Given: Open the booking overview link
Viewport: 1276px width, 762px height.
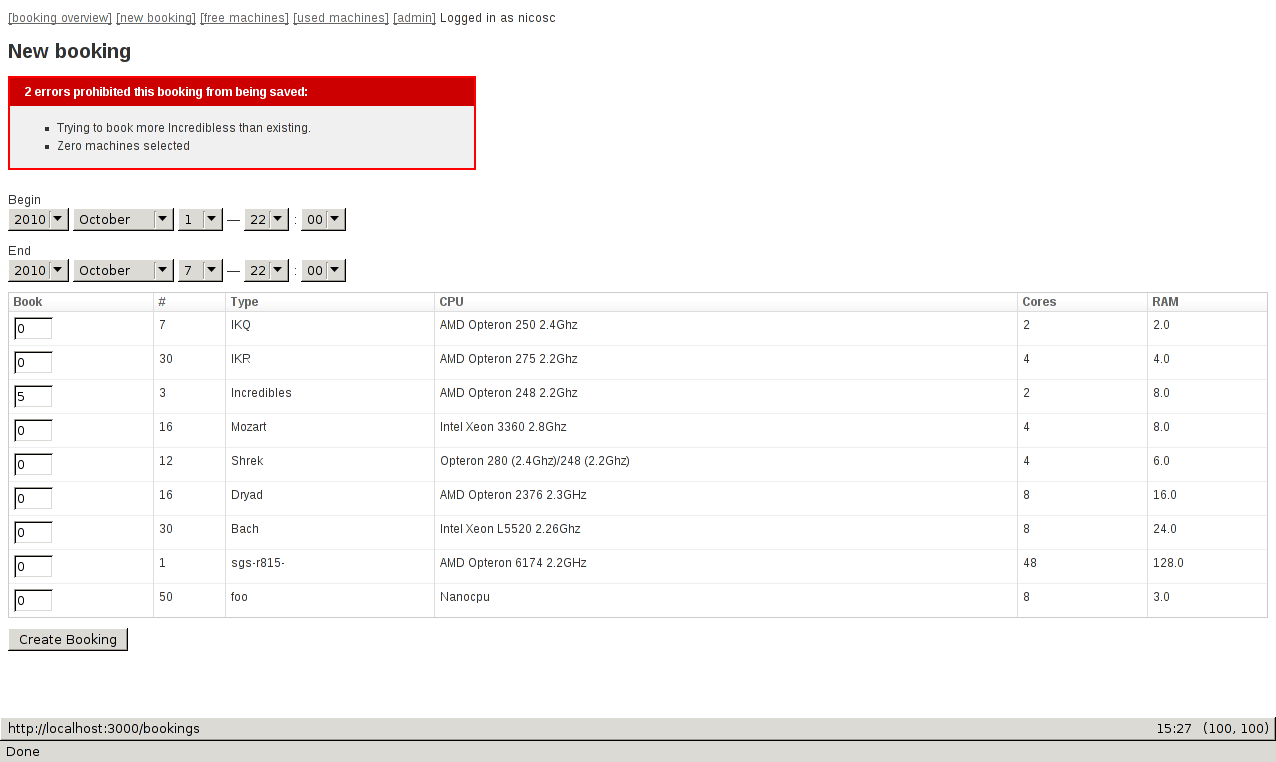Looking at the screenshot, I should click(60, 18).
